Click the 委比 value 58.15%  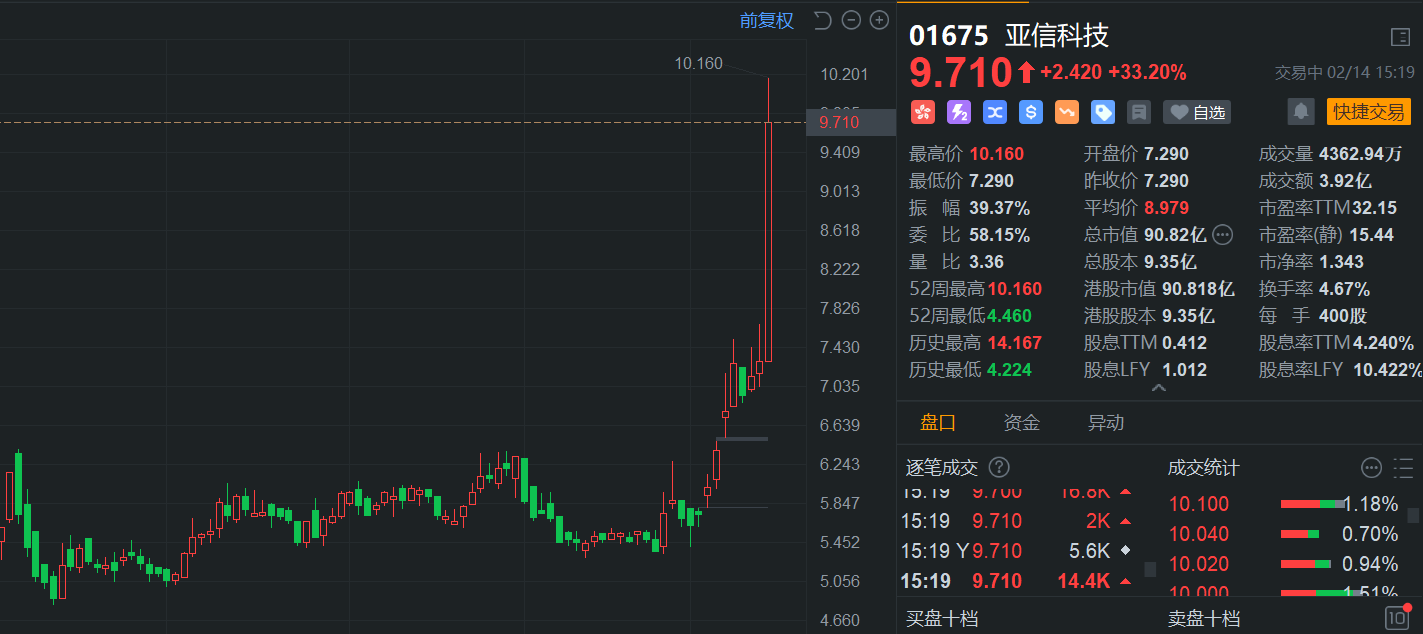(999, 235)
